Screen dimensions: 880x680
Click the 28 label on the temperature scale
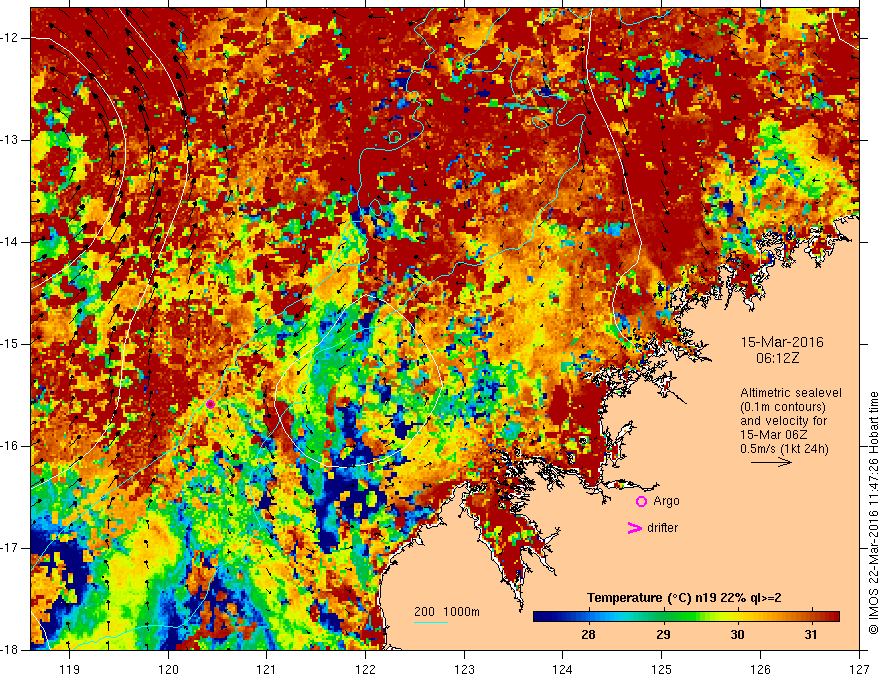click(588, 635)
